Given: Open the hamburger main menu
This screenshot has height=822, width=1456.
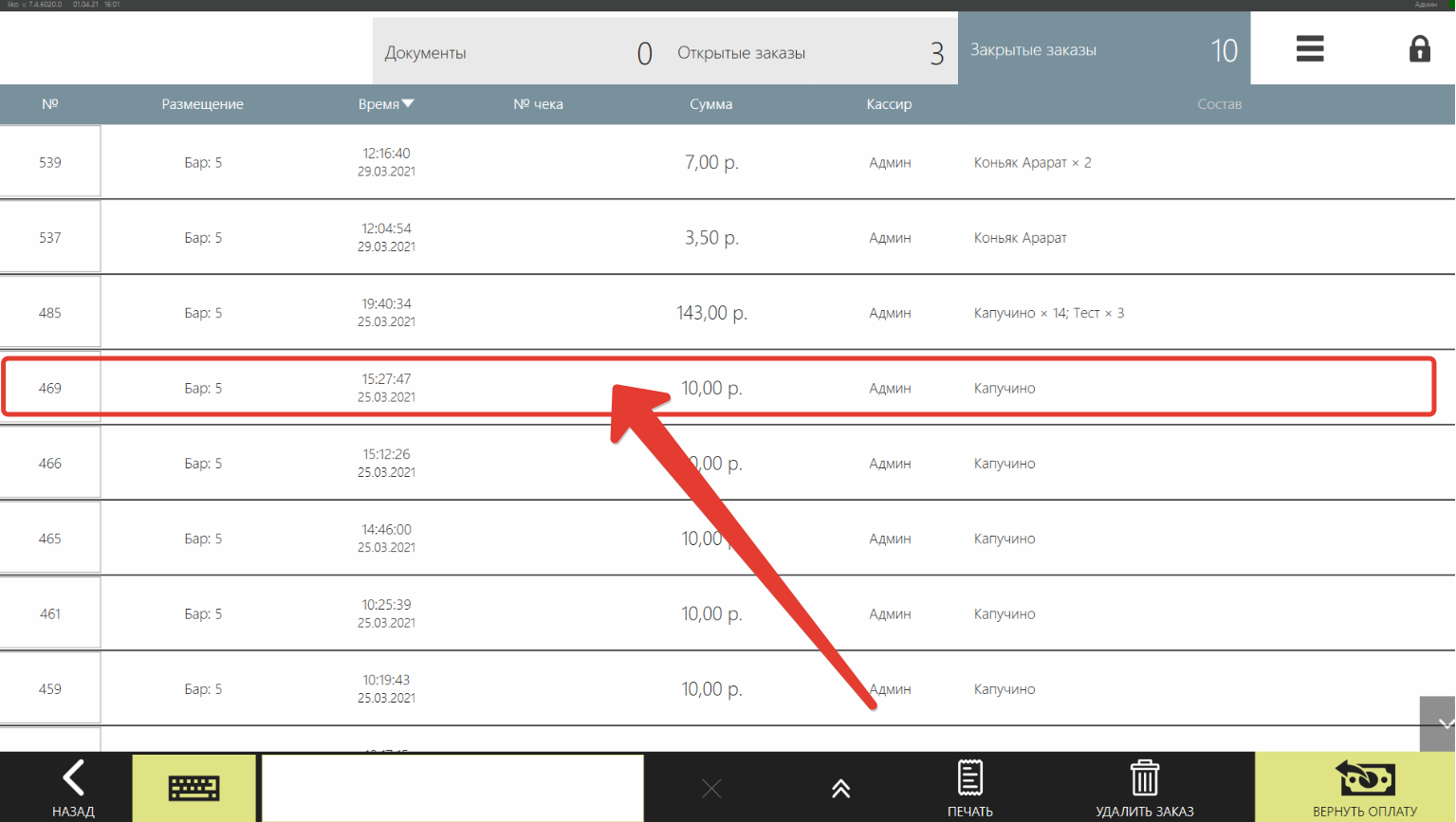Looking at the screenshot, I should [1309, 48].
